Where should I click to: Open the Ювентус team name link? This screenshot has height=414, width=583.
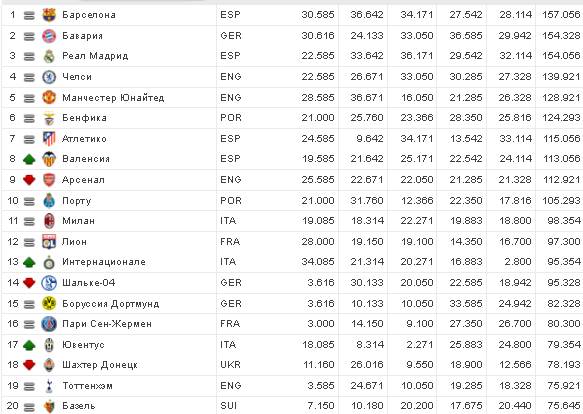pos(83,345)
